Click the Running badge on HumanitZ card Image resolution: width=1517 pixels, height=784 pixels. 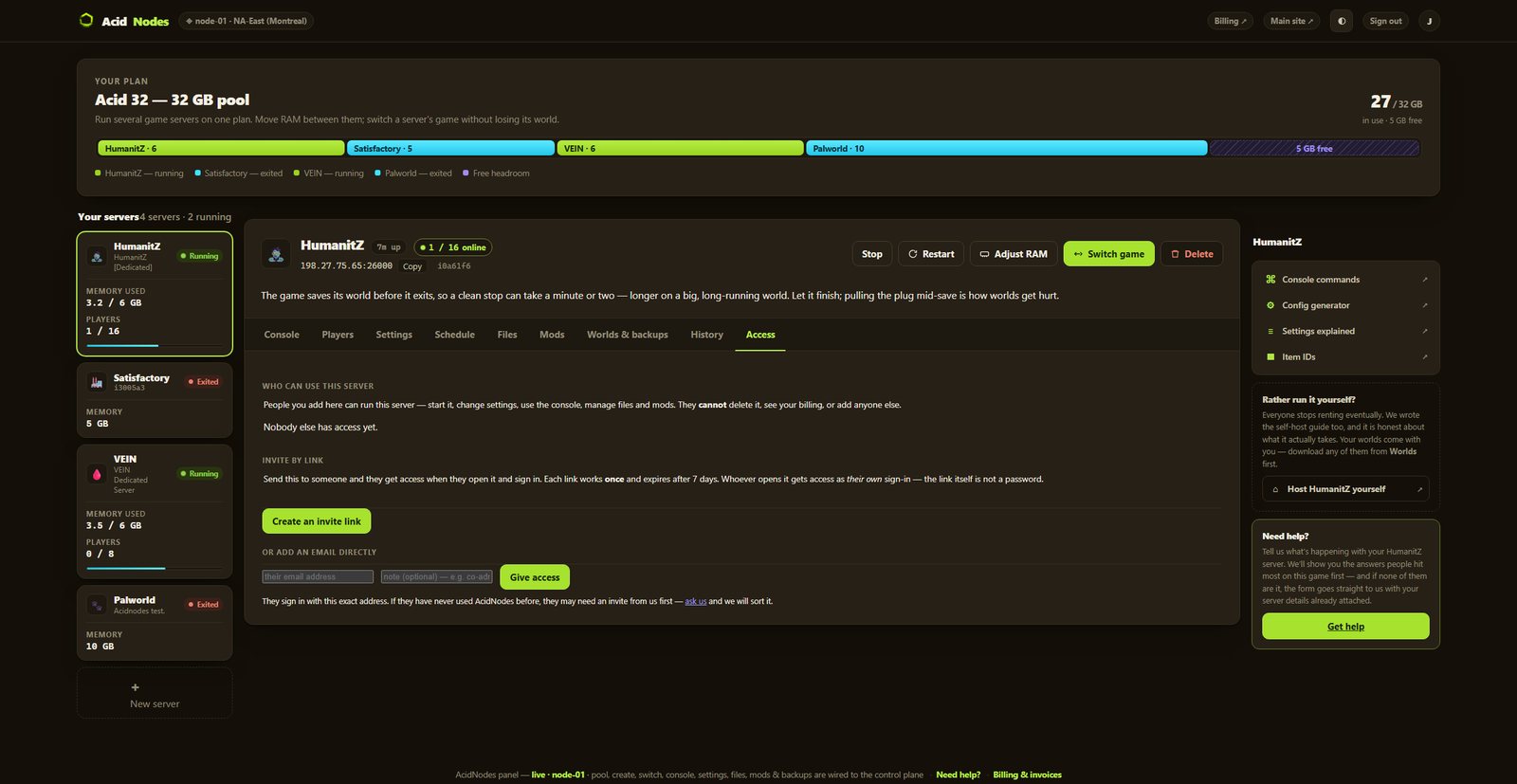(x=199, y=256)
